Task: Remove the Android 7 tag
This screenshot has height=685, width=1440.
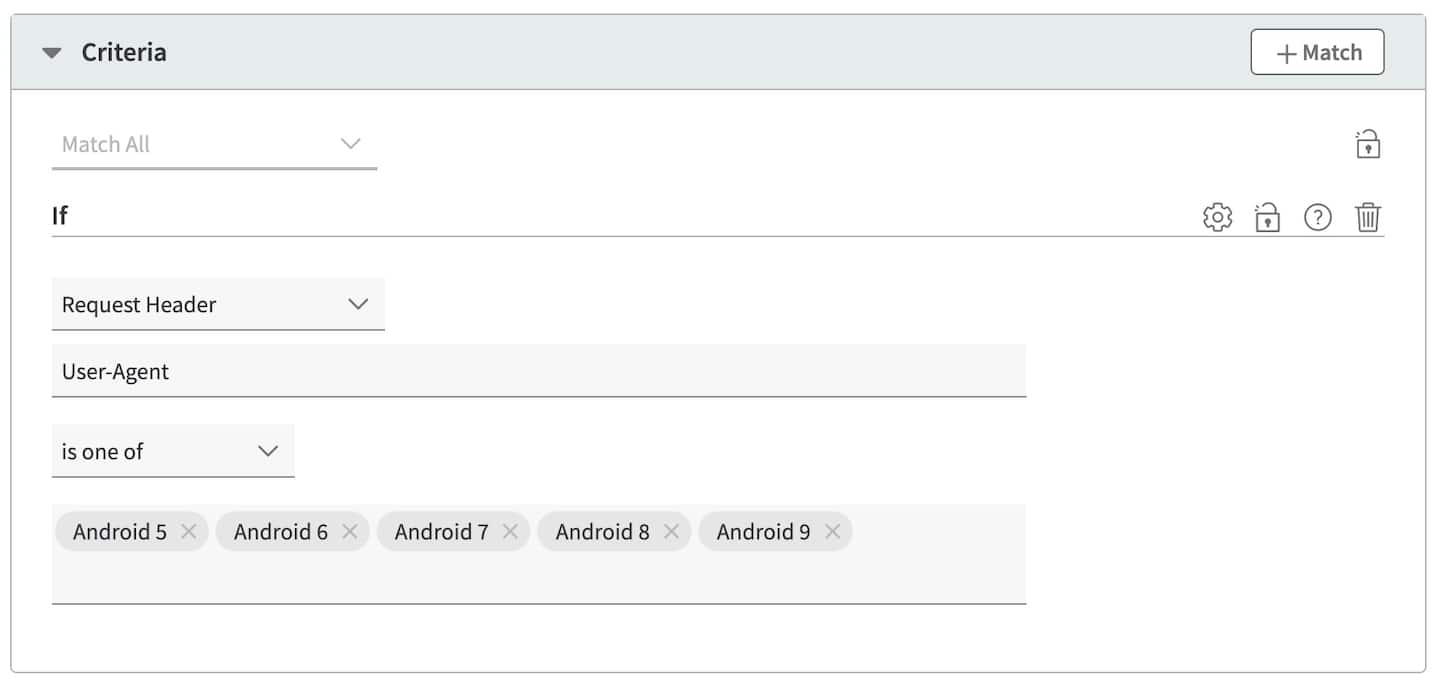Action: click(x=510, y=532)
